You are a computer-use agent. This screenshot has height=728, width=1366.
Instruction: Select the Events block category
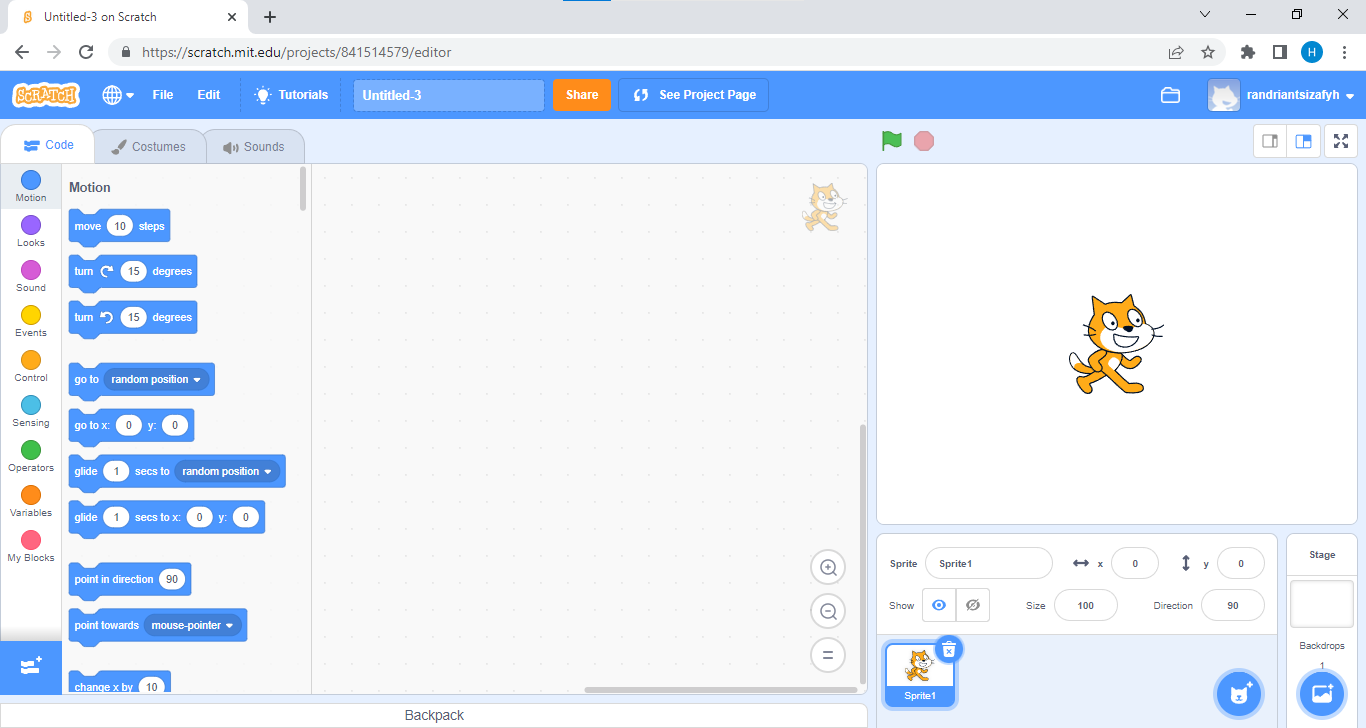[31, 321]
